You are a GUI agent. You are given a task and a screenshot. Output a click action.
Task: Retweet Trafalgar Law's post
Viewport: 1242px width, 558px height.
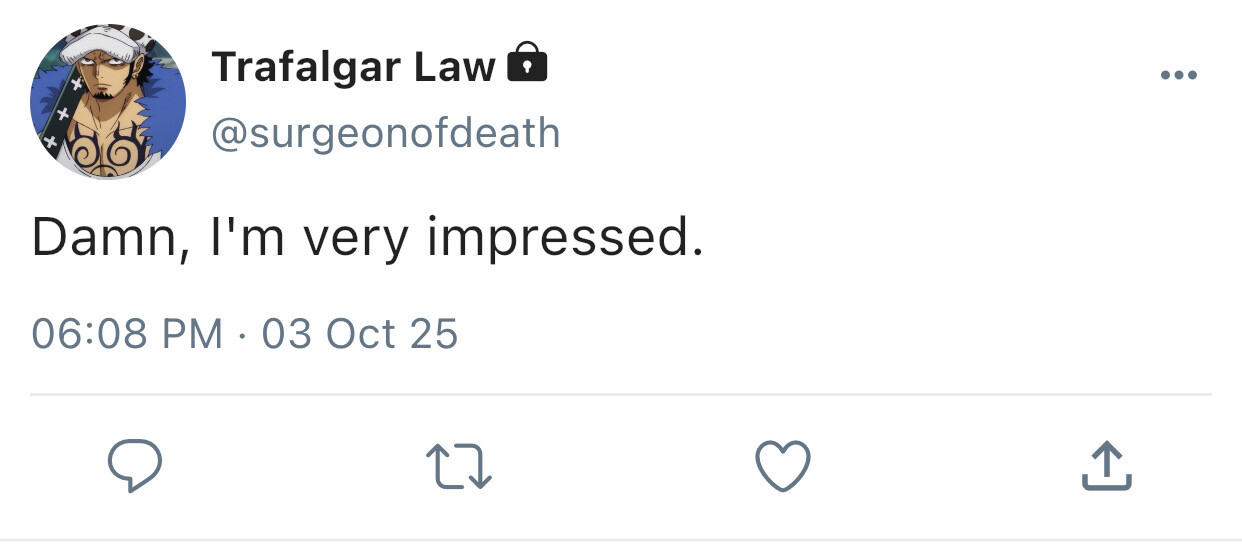coord(459,467)
